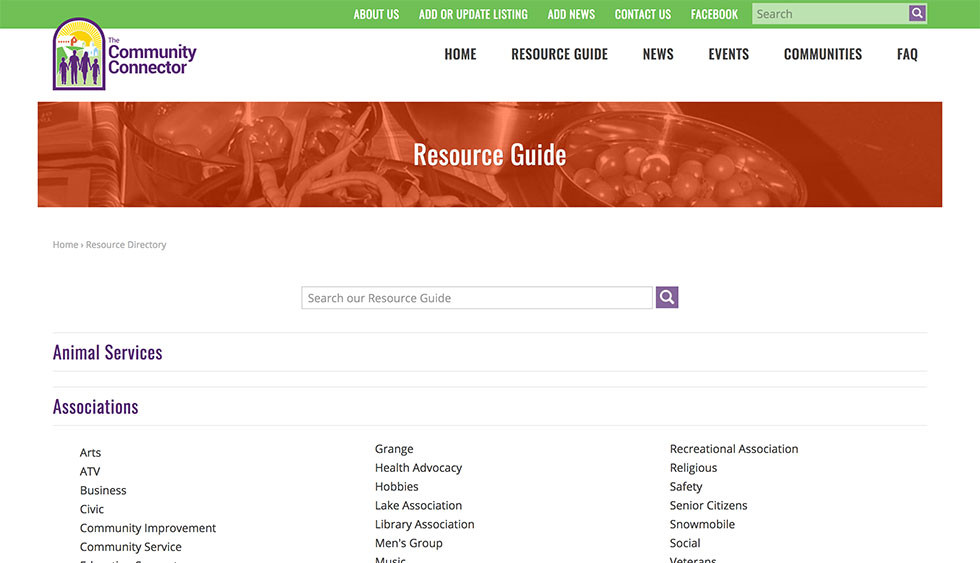Open Communities in main navigation
980x563 pixels.
823,54
